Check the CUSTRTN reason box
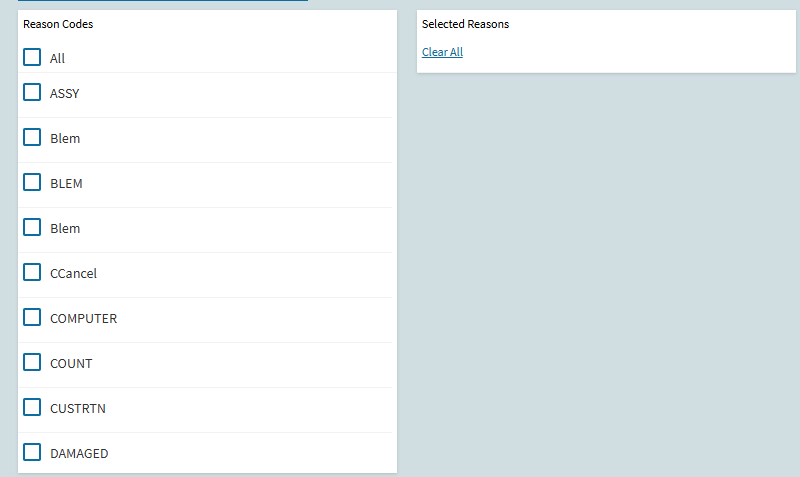 pyautogui.click(x=32, y=407)
